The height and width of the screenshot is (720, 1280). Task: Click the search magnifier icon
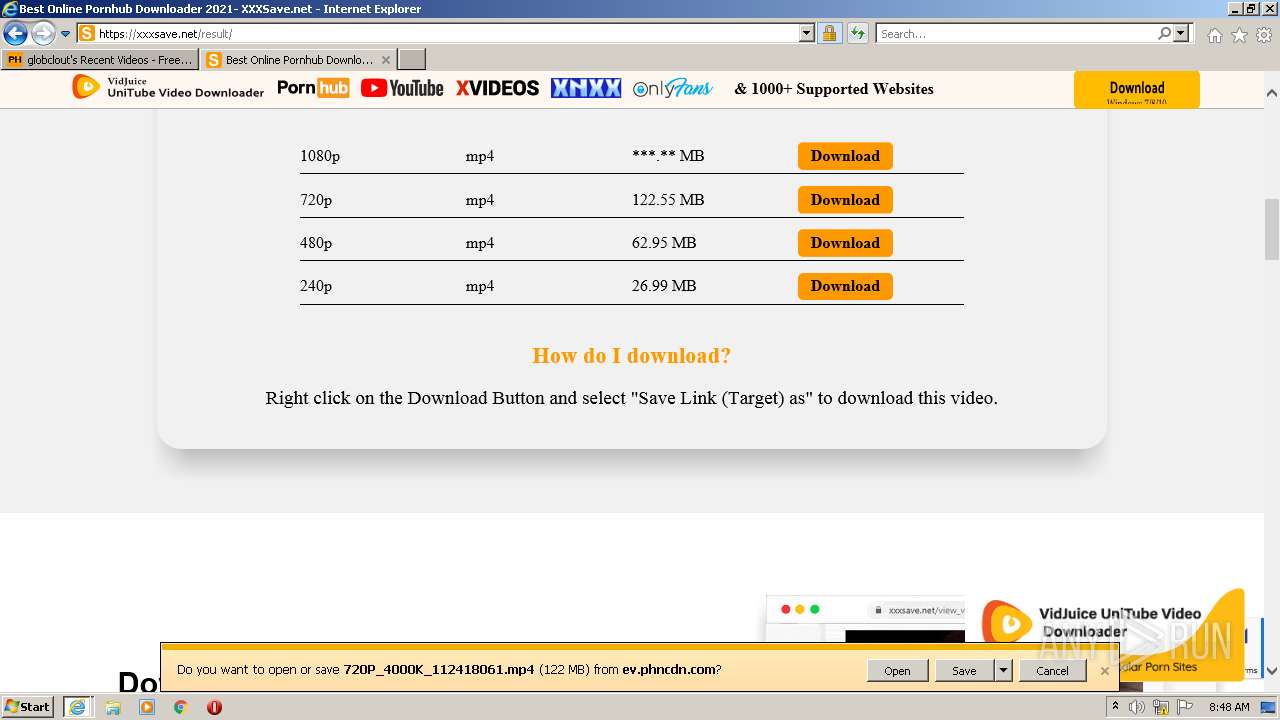pos(1164,33)
